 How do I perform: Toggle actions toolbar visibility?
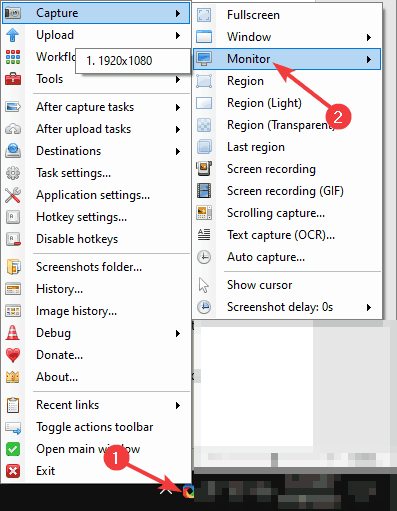(x=96, y=427)
